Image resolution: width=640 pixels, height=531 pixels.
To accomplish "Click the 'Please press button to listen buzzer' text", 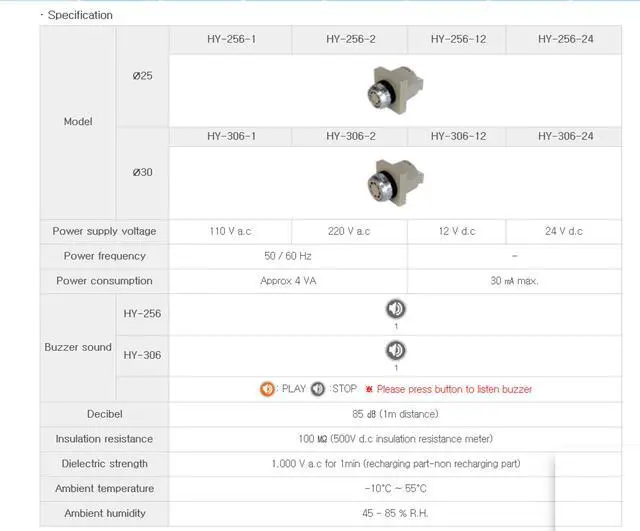I will (454, 389).
